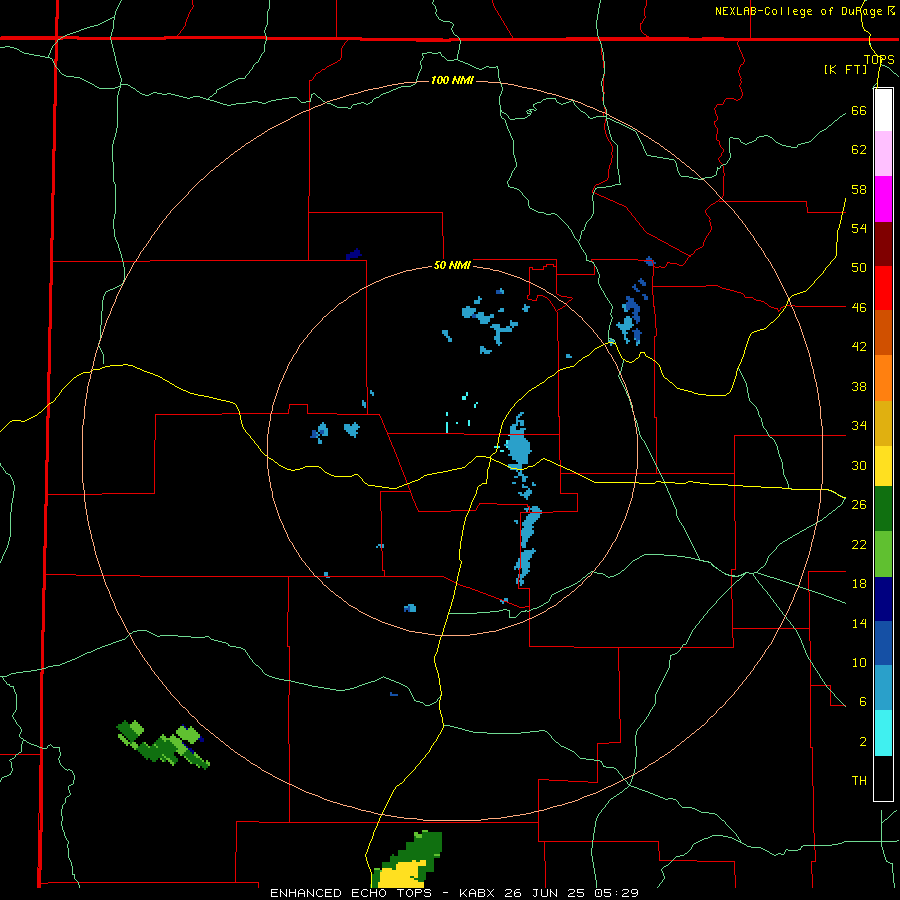This screenshot has height=900, width=900.
Task: Click the light blue 10 K FT band
Action: click(x=883, y=688)
